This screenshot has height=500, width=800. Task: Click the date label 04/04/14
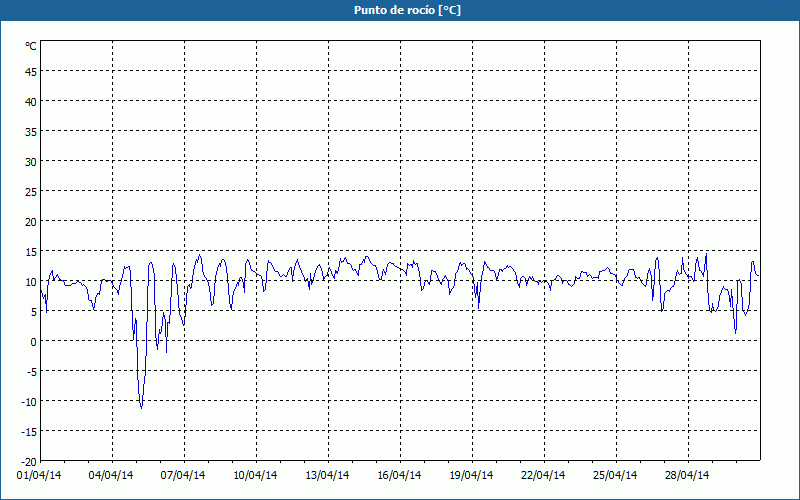click(x=111, y=475)
